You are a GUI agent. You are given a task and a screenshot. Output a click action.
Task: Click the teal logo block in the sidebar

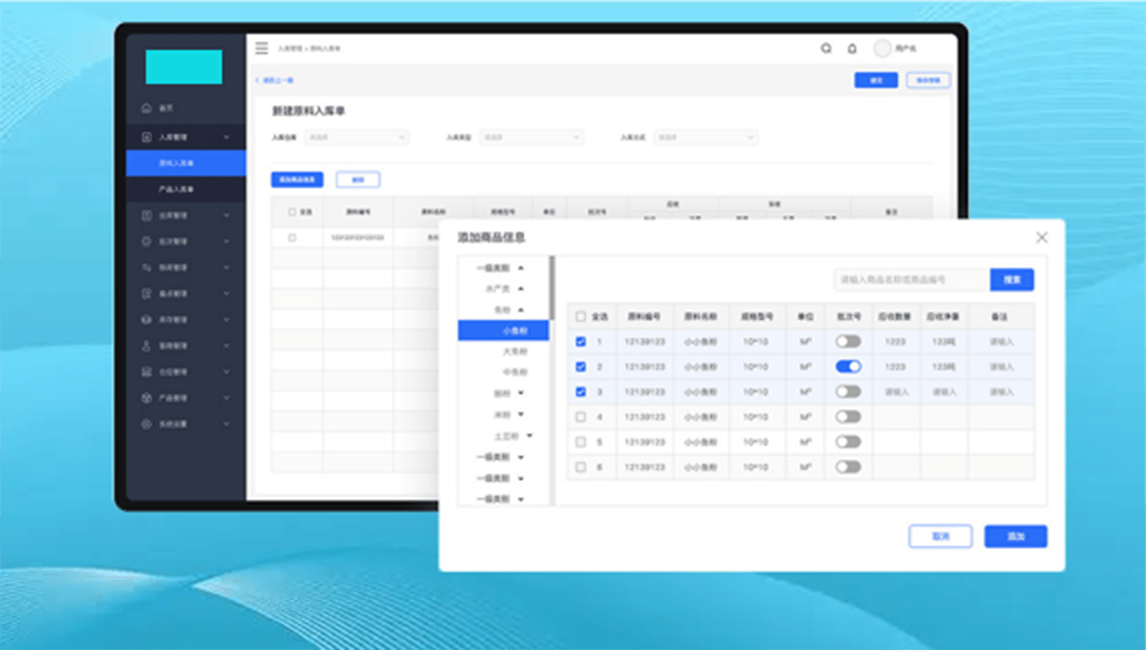click(183, 67)
